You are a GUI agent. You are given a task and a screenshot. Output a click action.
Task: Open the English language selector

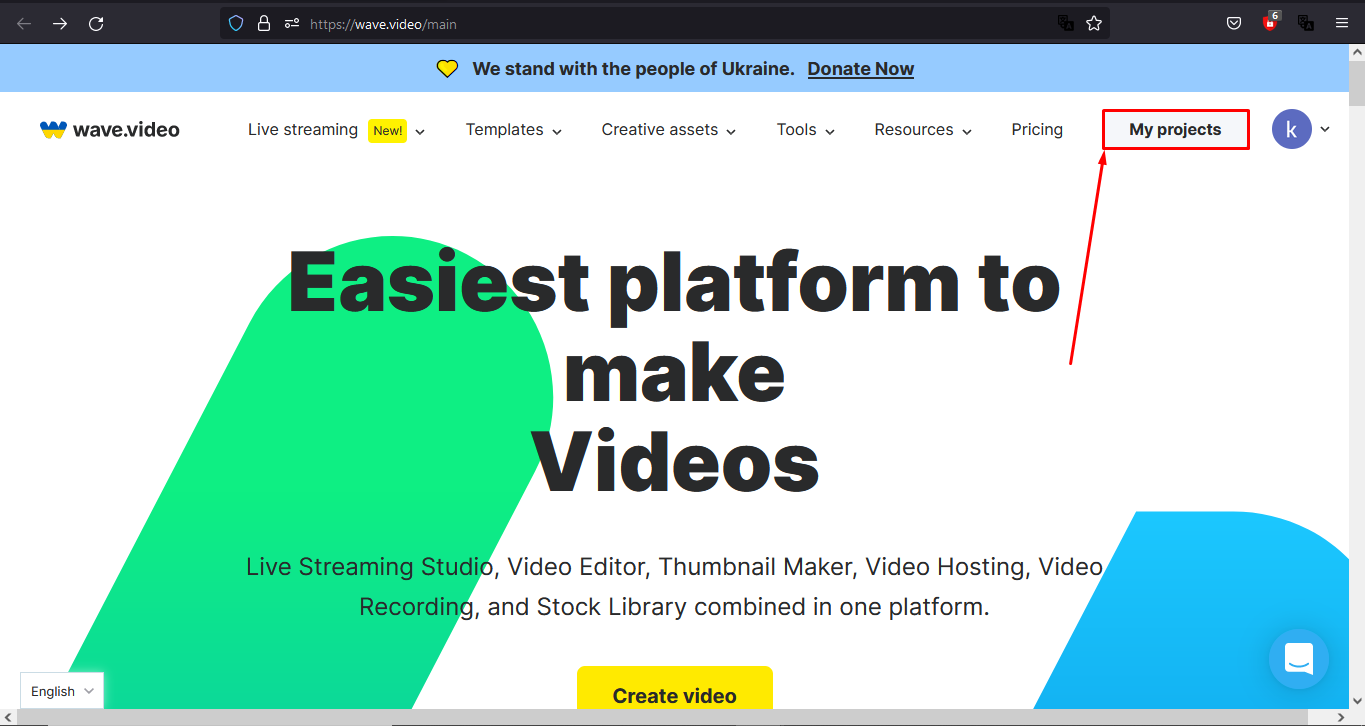click(62, 691)
